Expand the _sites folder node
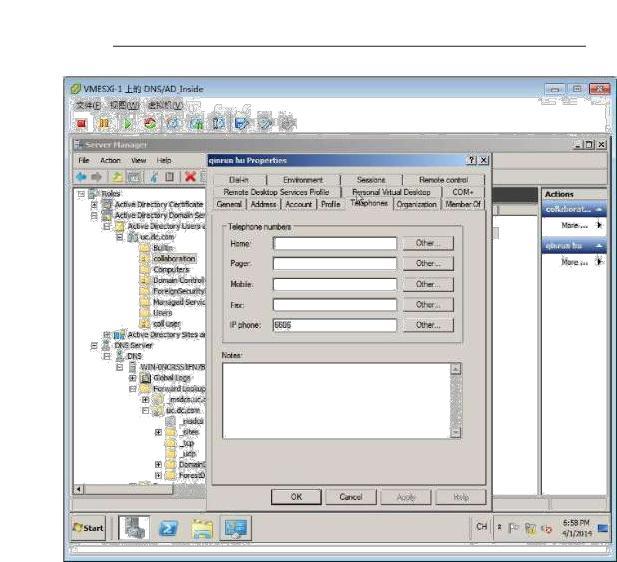Image resolution: width=617 pixels, height=562 pixels. coord(158,432)
